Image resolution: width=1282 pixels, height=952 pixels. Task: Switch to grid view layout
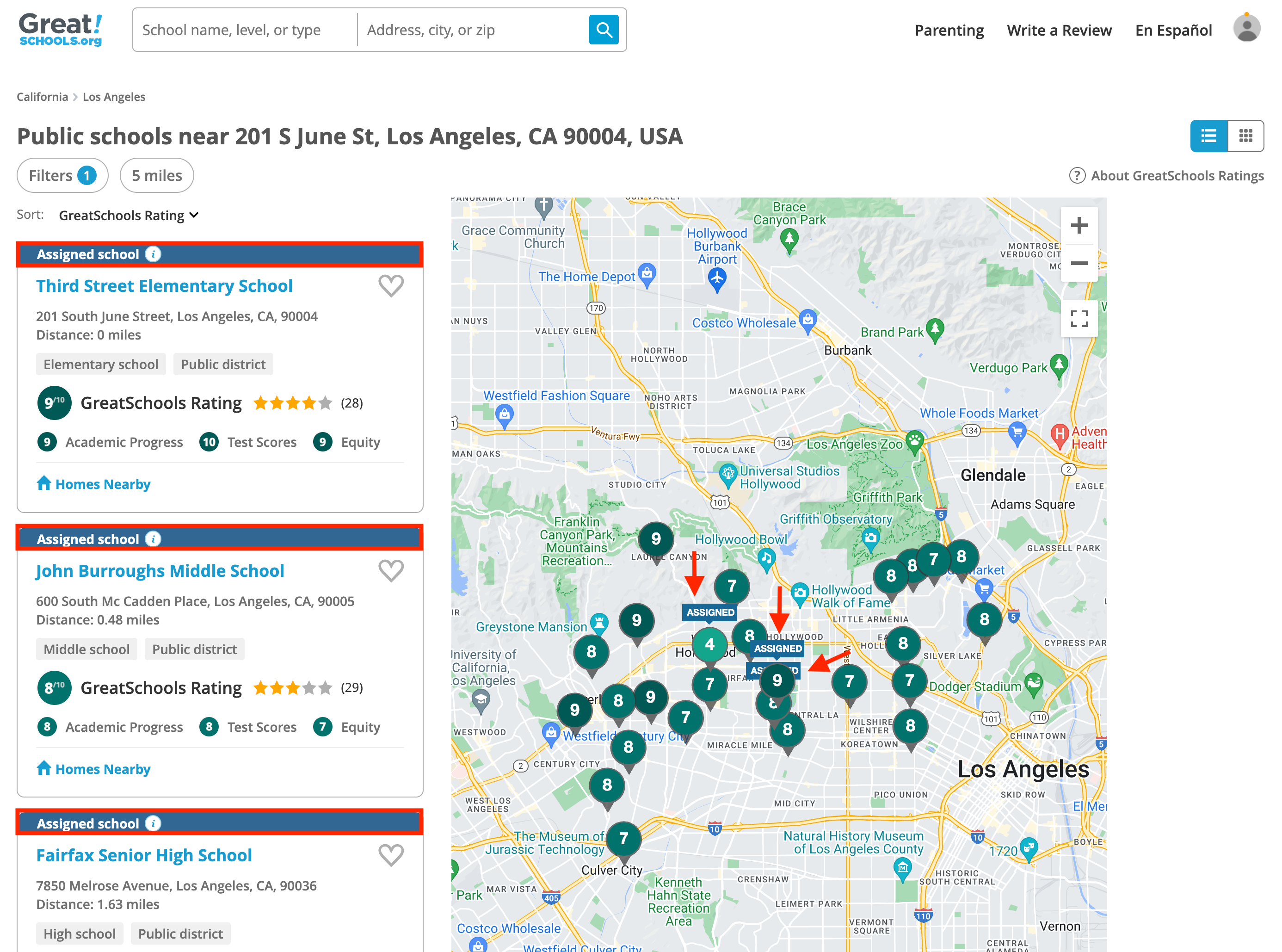point(1246,136)
